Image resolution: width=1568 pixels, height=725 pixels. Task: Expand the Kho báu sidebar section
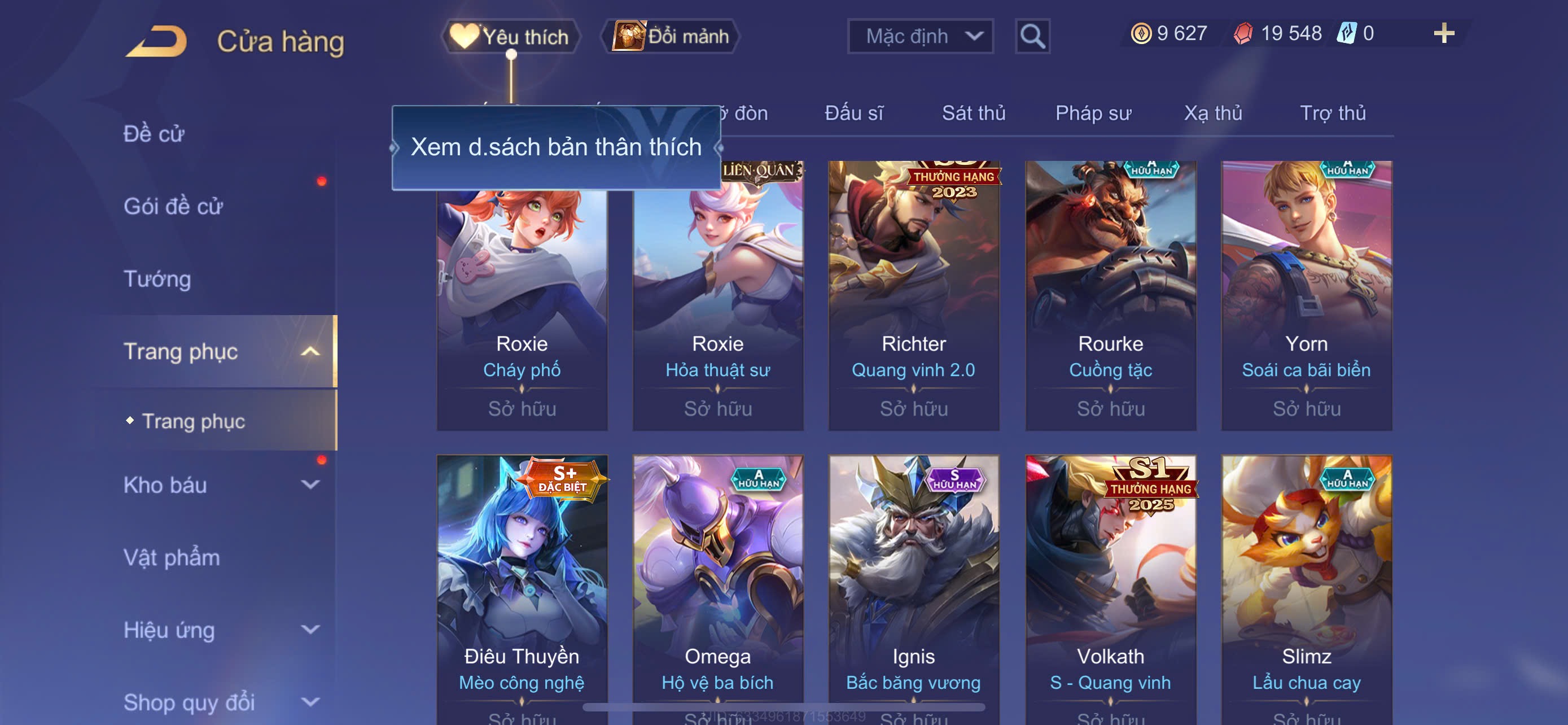click(x=310, y=484)
